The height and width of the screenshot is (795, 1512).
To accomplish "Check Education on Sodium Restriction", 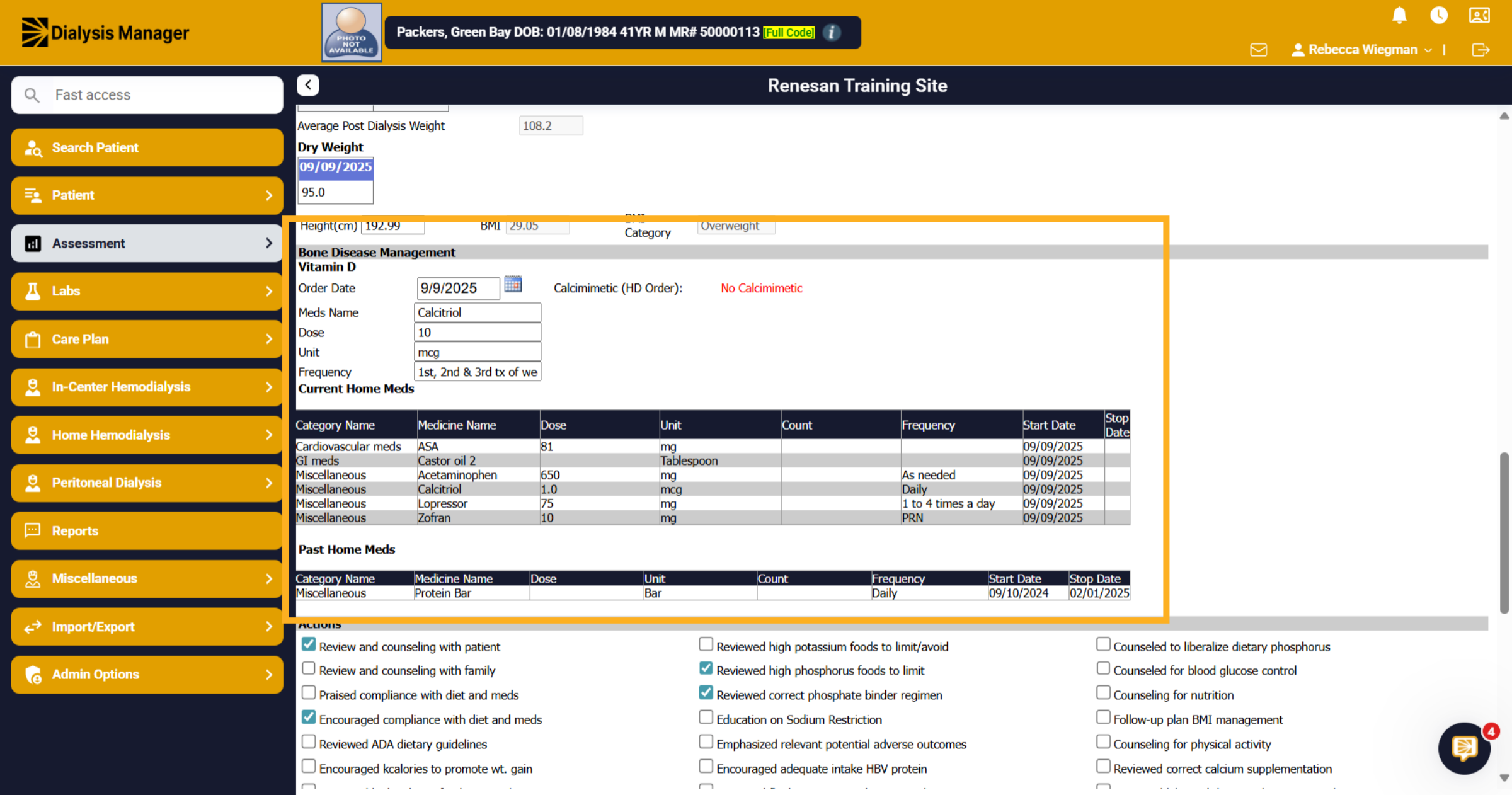I will pyautogui.click(x=706, y=718).
